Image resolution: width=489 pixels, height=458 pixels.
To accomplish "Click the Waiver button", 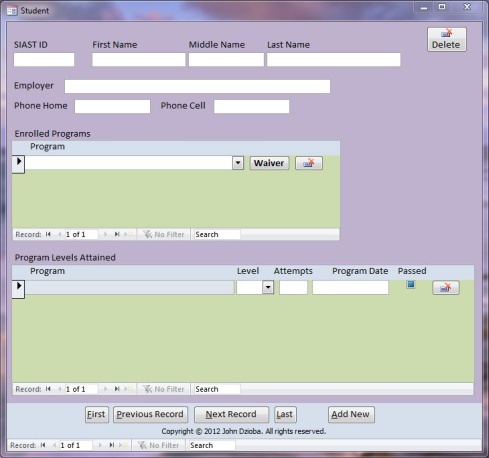I will (x=269, y=163).
